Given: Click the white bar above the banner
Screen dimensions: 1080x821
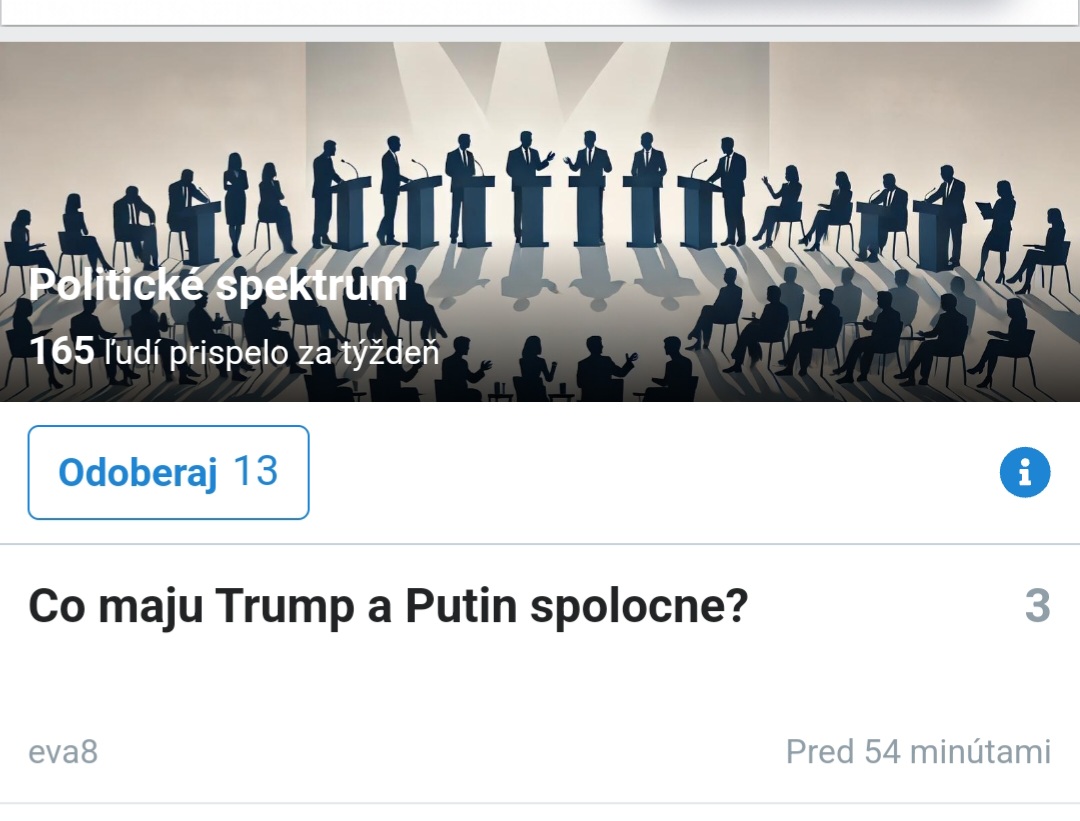Looking at the screenshot, I should point(540,12).
